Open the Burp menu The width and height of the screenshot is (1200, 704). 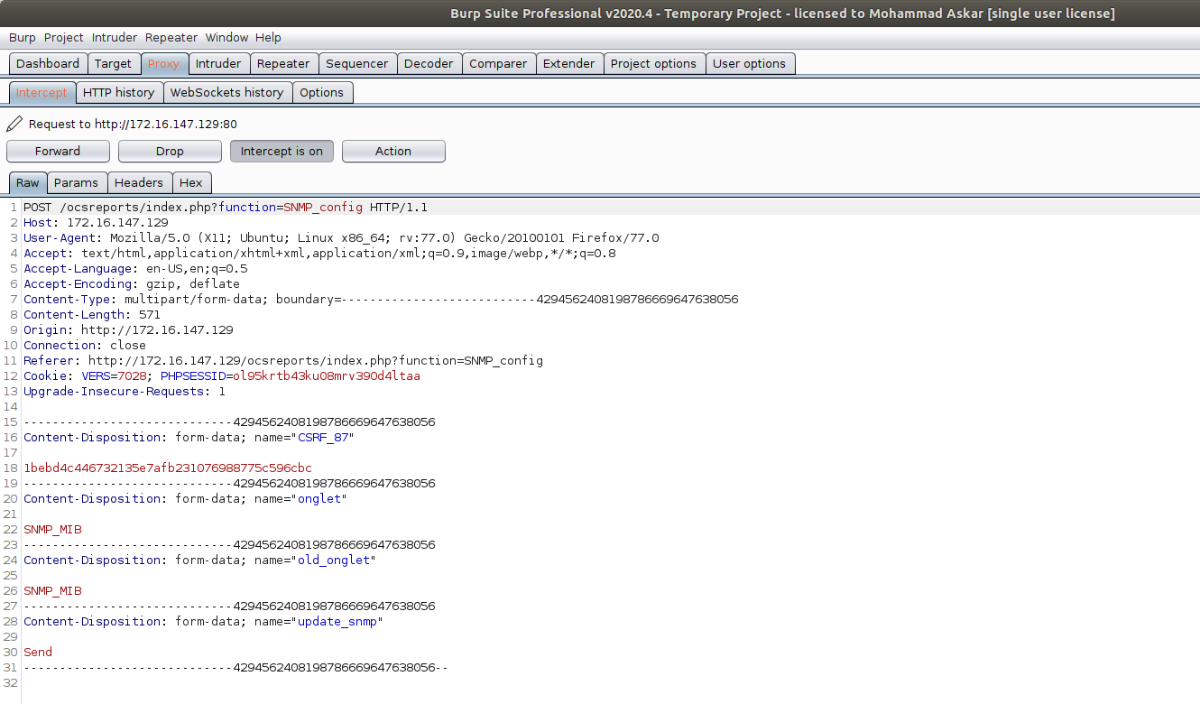coord(22,37)
